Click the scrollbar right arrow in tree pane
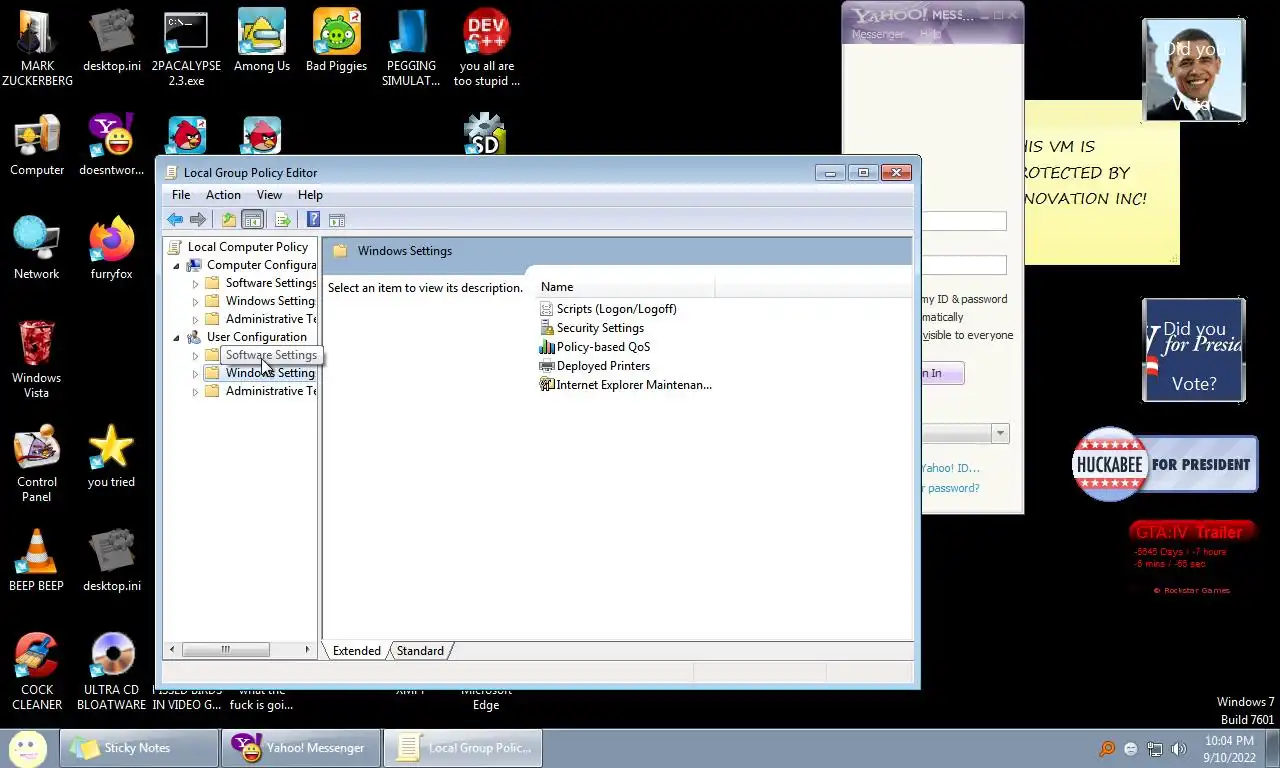The image size is (1280, 768). 307,650
